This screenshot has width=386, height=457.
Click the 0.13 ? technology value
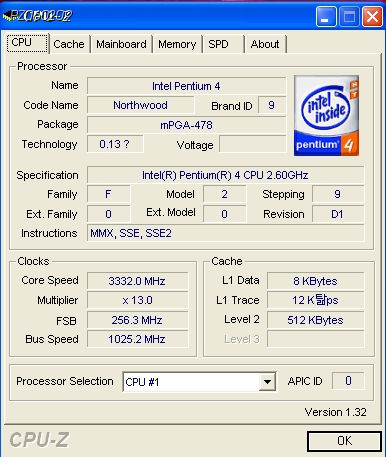pyautogui.click(x=115, y=144)
